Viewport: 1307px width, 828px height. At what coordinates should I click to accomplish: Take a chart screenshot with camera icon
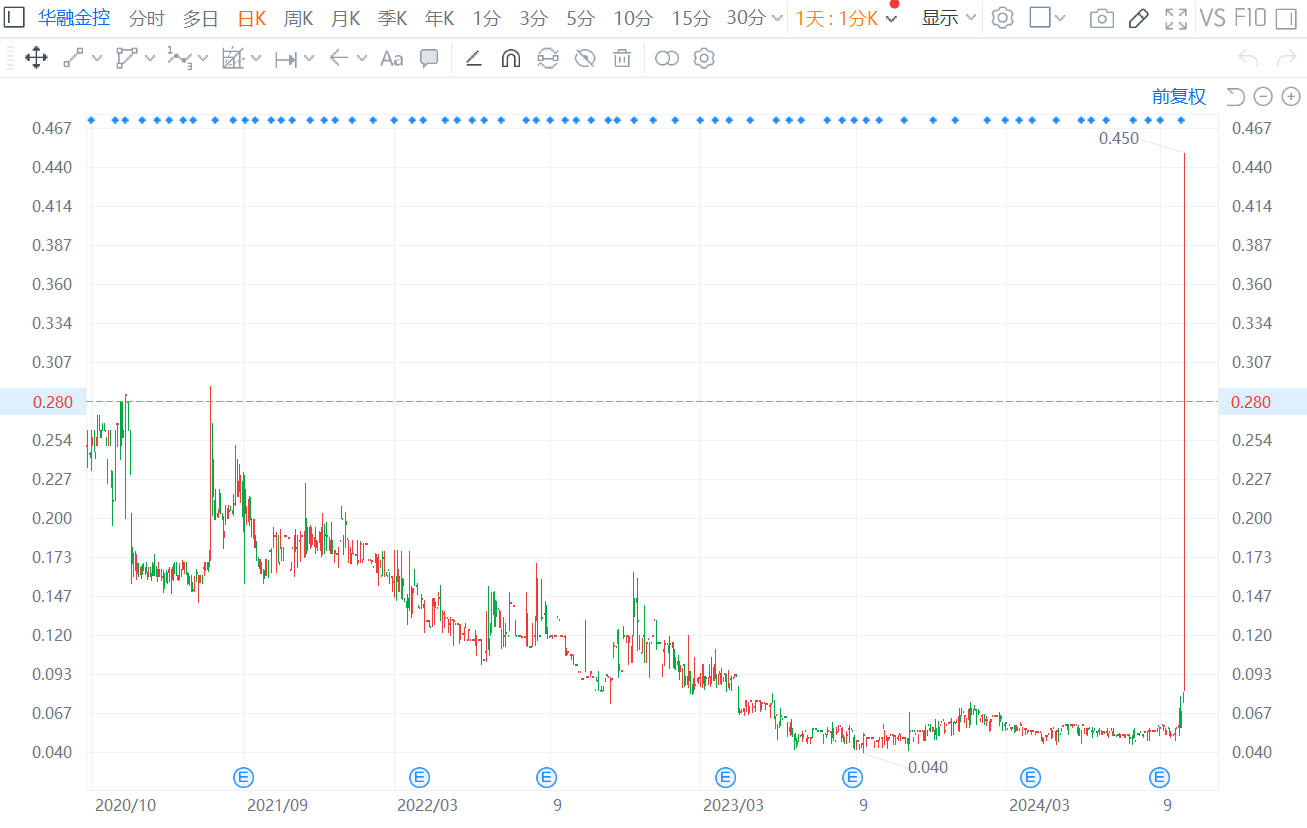[x=1102, y=18]
